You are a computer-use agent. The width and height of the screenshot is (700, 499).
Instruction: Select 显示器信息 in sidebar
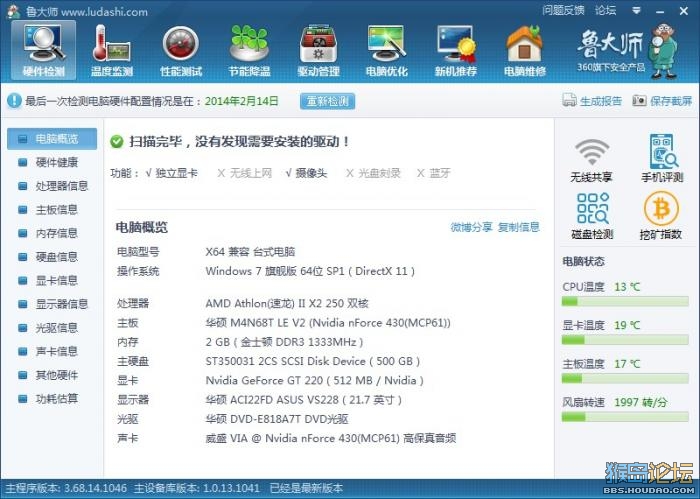pos(52,304)
